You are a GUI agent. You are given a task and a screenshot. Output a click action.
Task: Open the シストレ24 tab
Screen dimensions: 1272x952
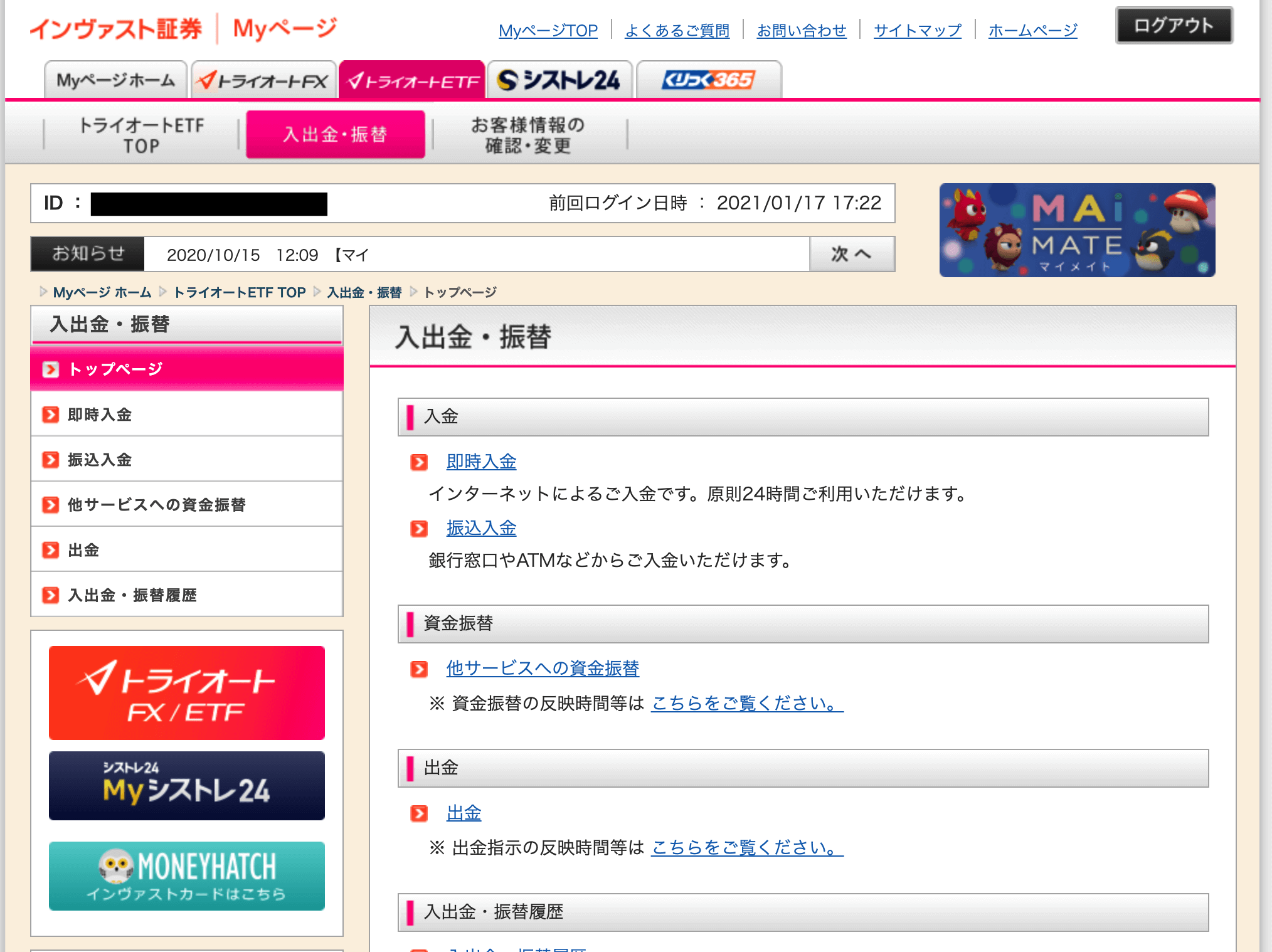point(559,80)
